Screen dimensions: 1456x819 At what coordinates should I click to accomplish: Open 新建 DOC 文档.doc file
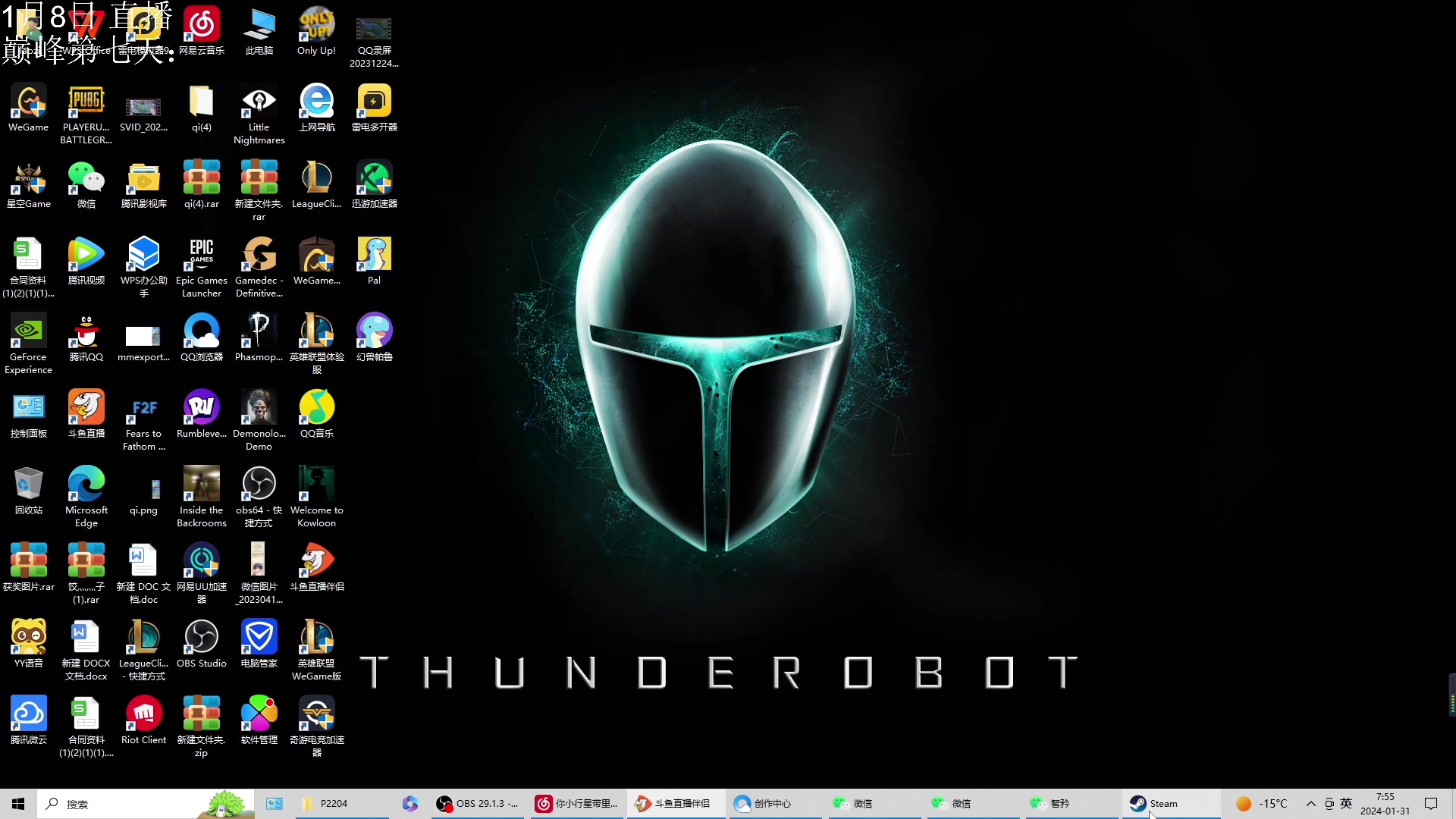[143, 574]
